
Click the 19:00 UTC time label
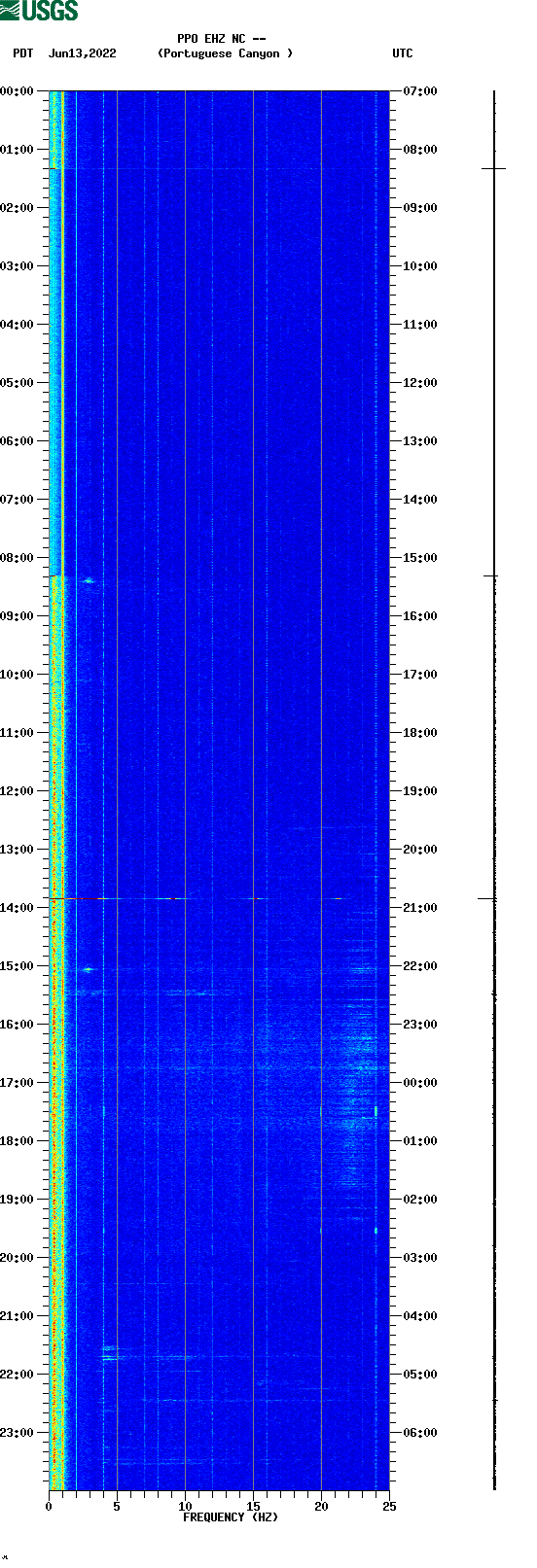coord(420,791)
